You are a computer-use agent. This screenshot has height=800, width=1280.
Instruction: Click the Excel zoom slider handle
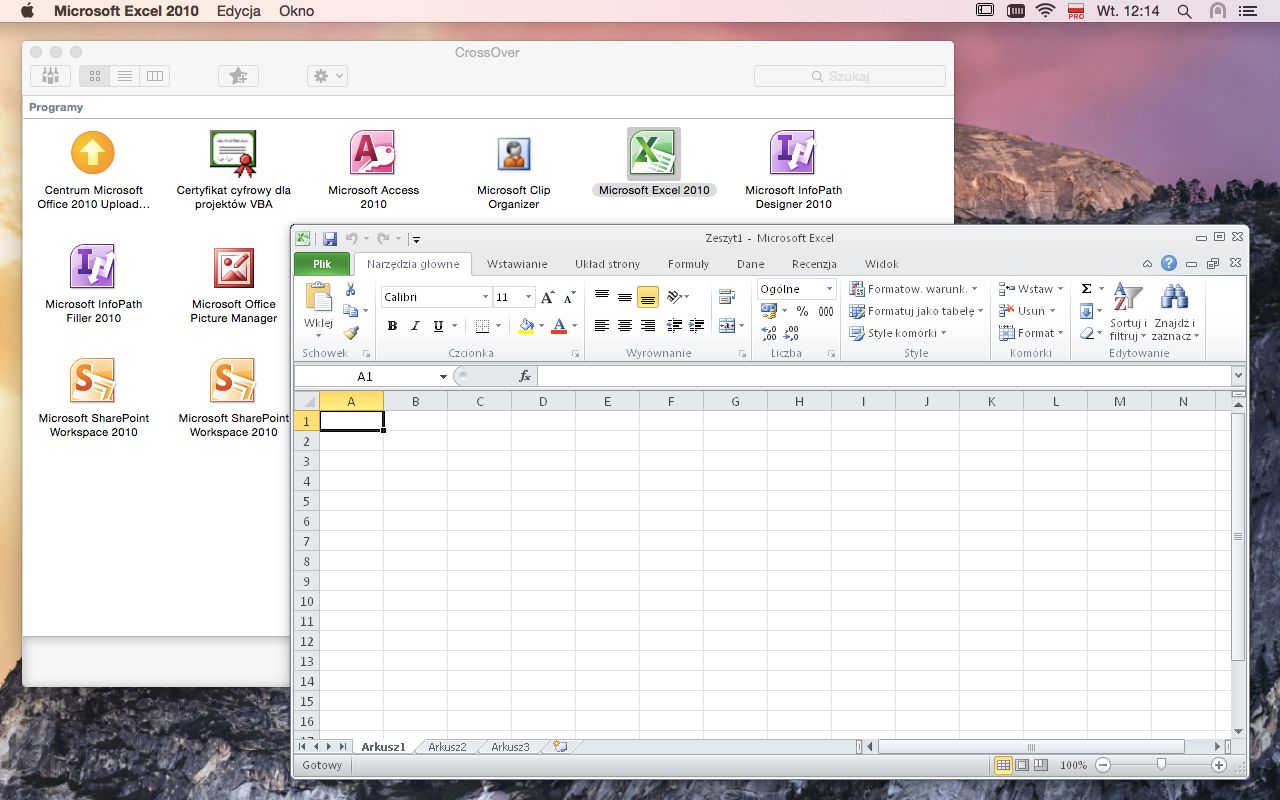pos(1161,765)
